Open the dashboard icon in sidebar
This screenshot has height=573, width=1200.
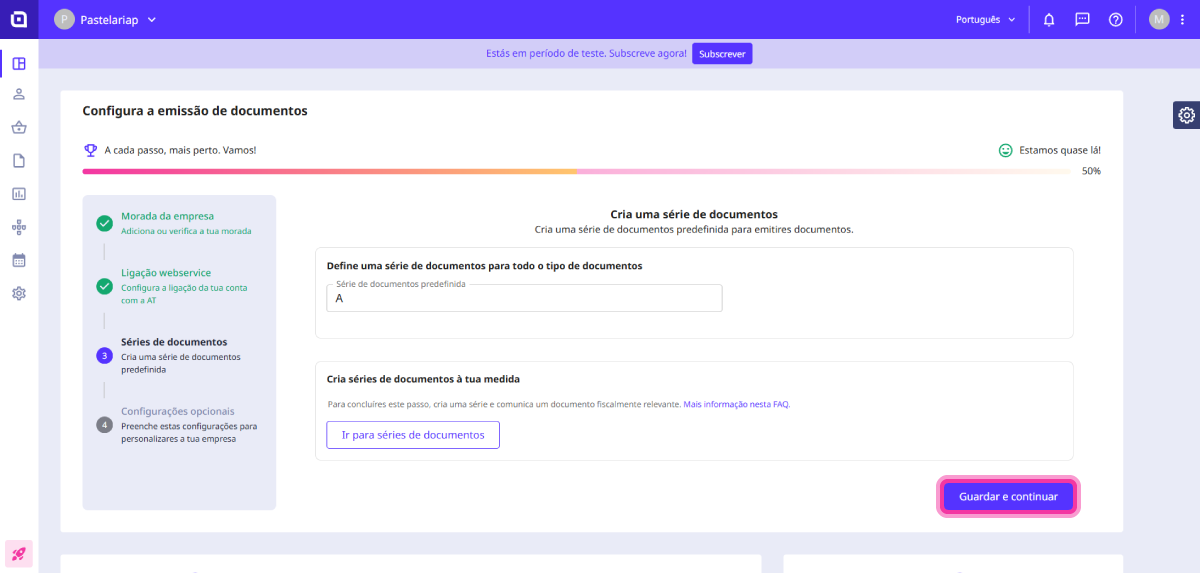(19, 64)
